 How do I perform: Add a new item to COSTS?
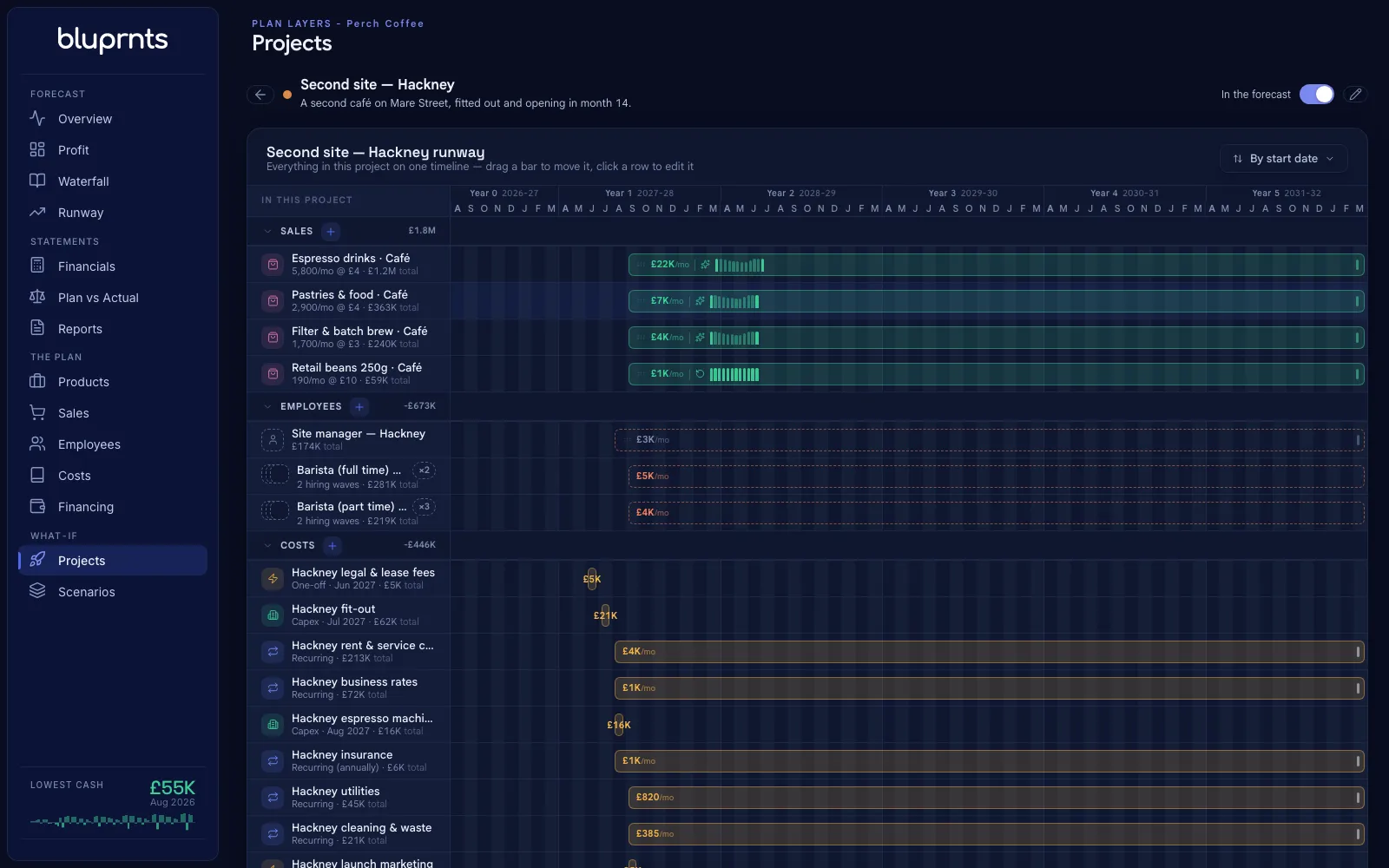pyautogui.click(x=332, y=545)
